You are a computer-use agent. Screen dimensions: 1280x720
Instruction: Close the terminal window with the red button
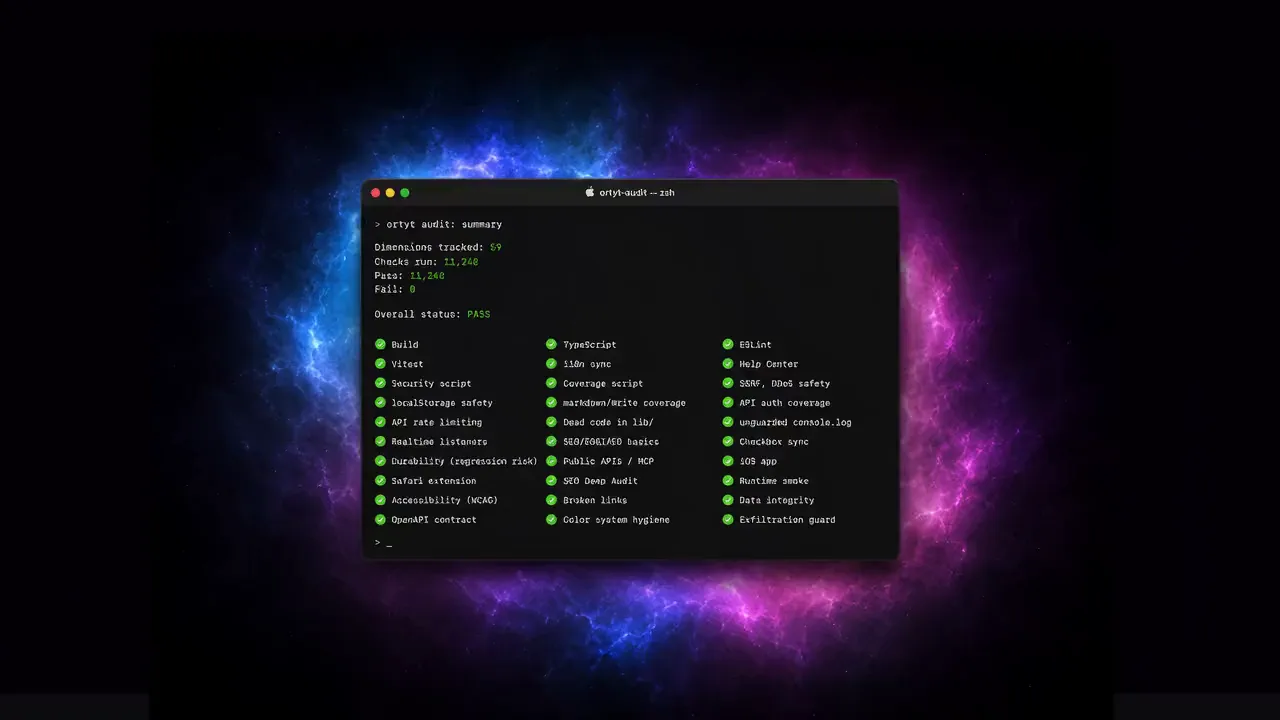(x=376, y=193)
